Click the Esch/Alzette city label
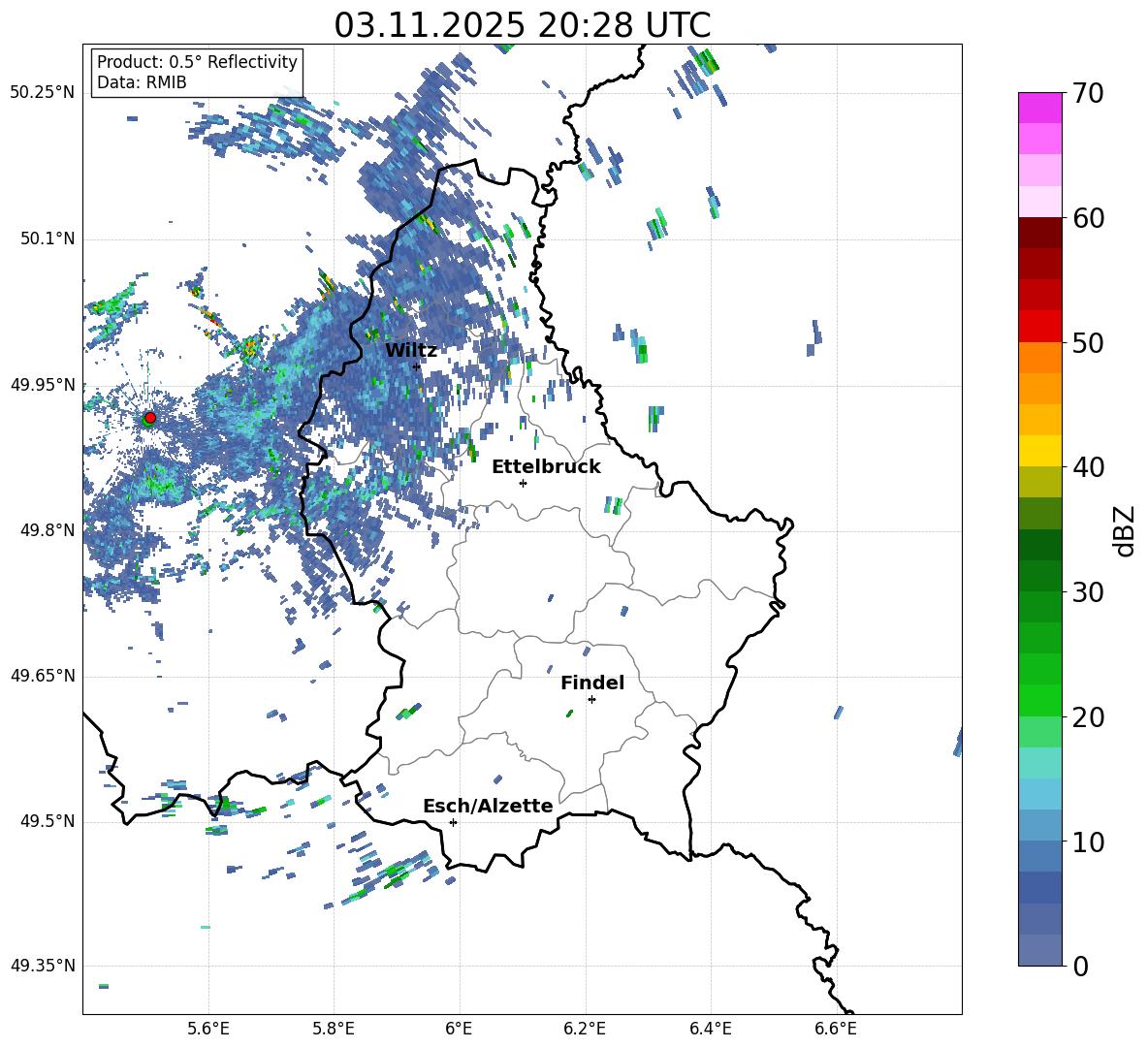 coord(488,806)
